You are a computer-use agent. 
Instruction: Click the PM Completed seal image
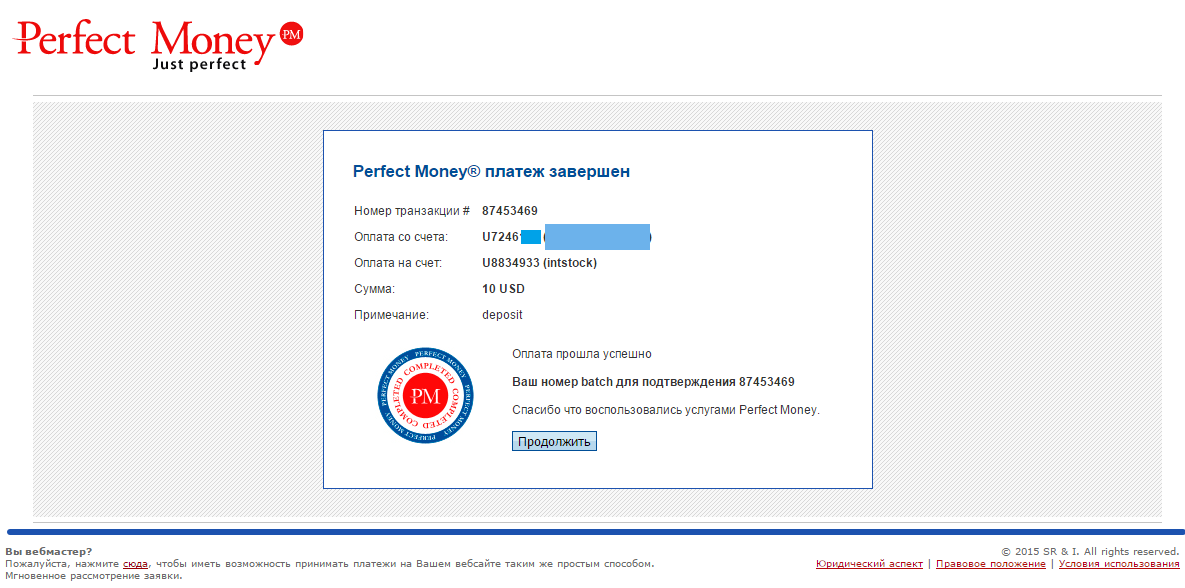tap(427, 396)
